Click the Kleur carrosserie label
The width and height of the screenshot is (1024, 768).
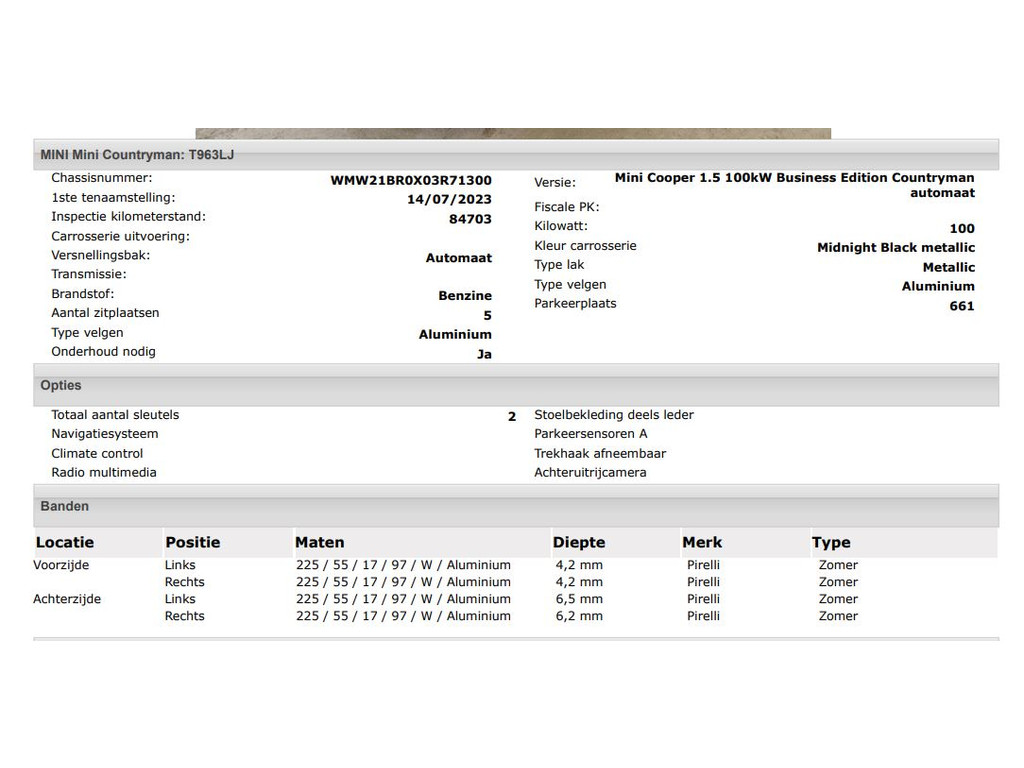point(585,246)
